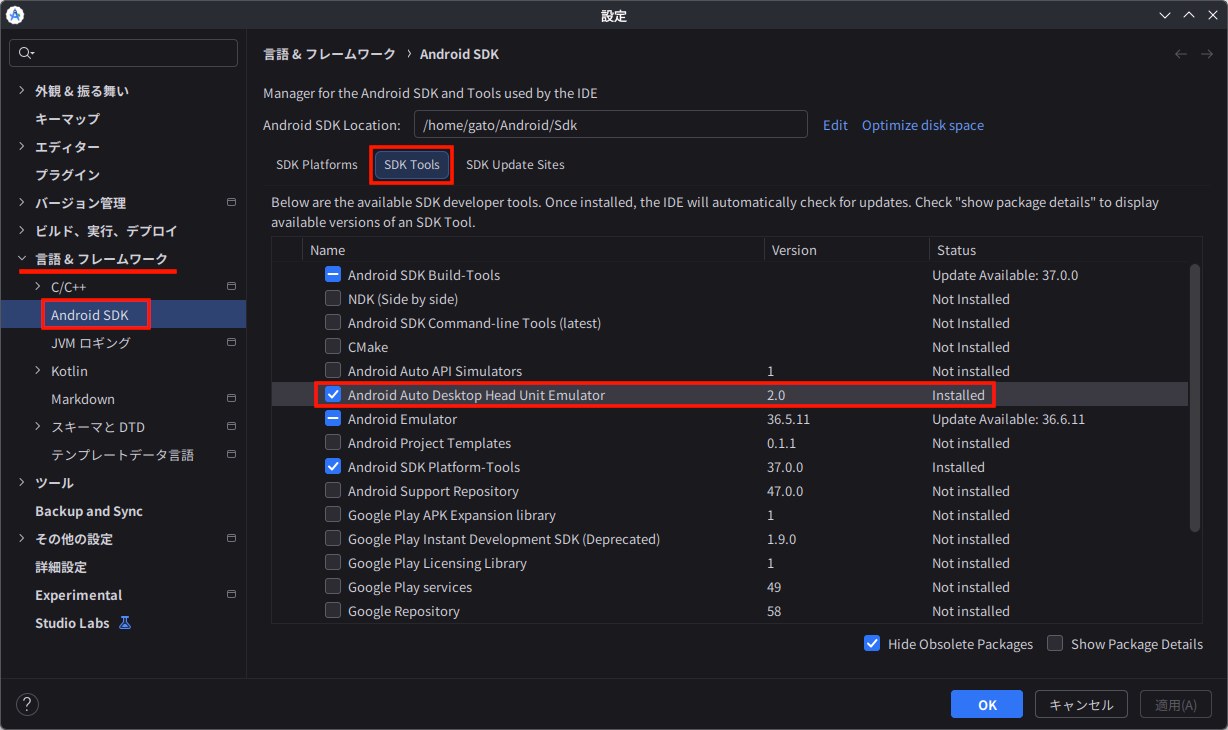Click the help question mark icon
Screen dimensions: 1228x730
point(26,704)
